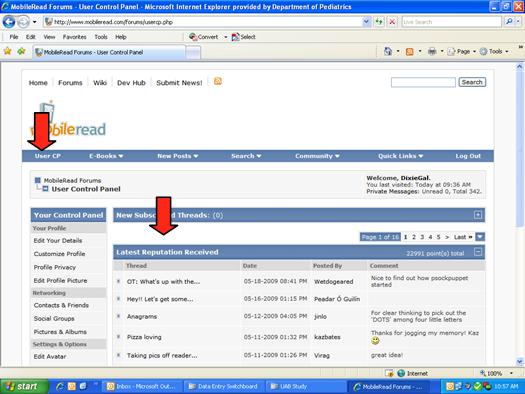Click the browser Back arrow button
The width and height of the screenshot is (525, 394).
click(x=9, y=22)
